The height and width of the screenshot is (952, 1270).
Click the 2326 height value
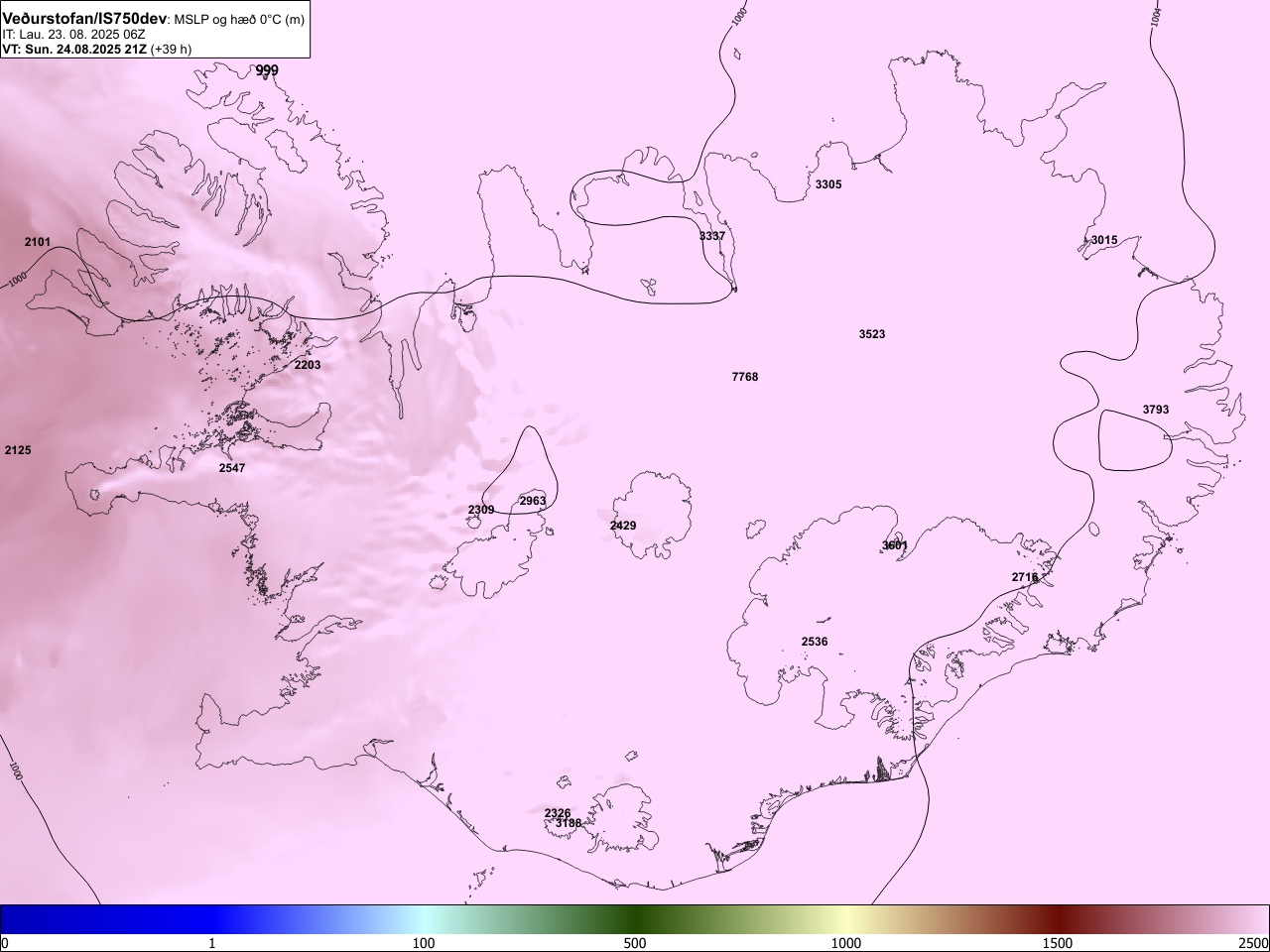tap(558, 813)
